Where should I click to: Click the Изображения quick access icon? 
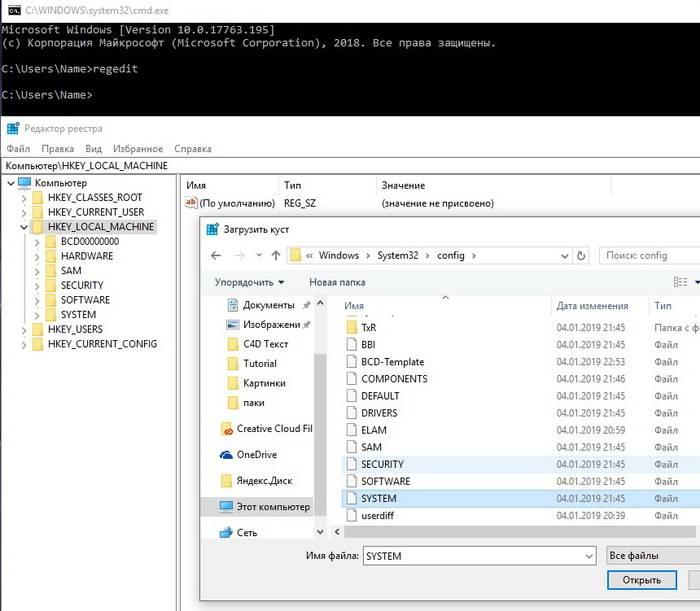point(233,325)
